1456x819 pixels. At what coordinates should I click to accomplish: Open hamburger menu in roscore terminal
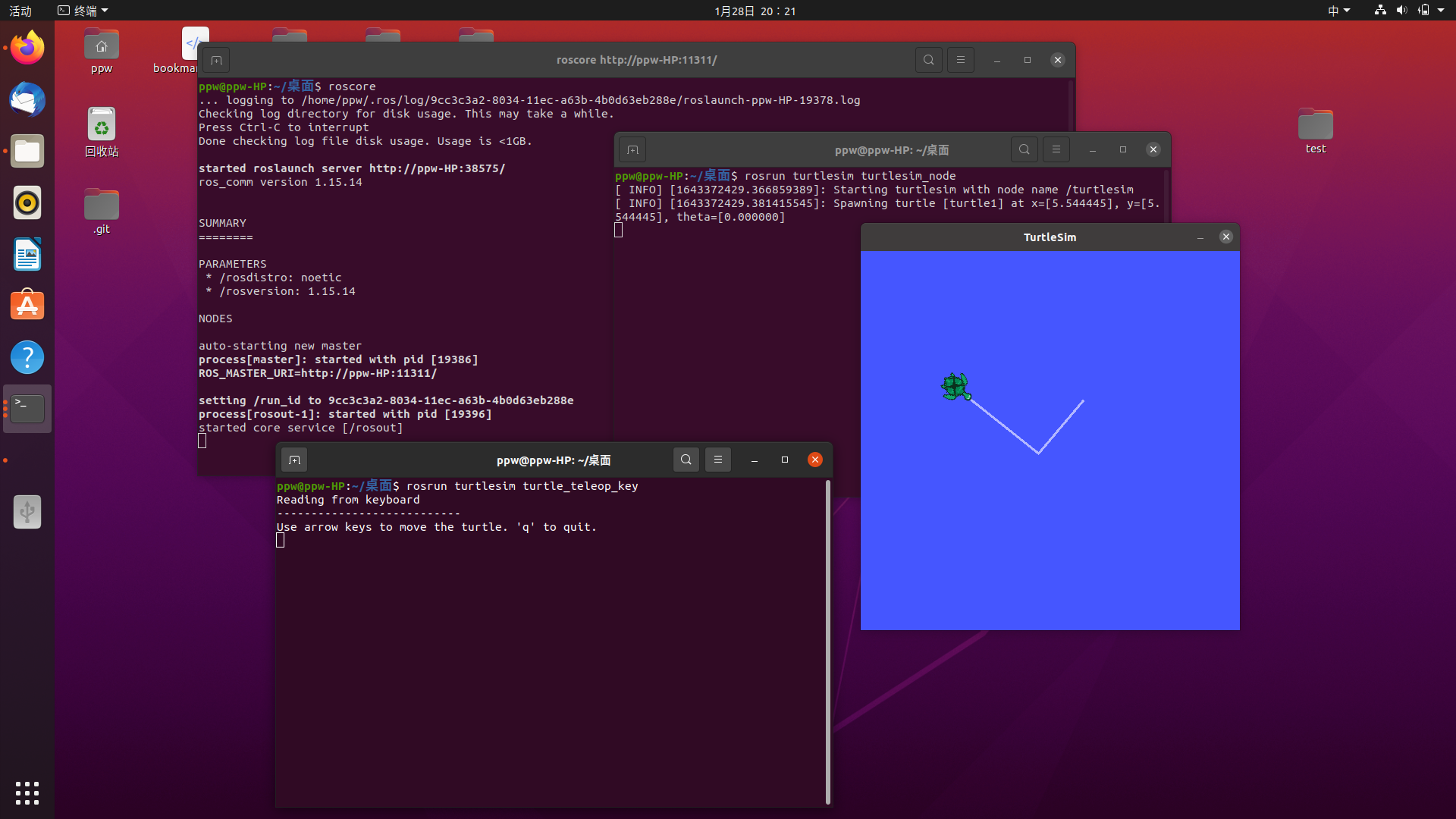tap(960, 60)
